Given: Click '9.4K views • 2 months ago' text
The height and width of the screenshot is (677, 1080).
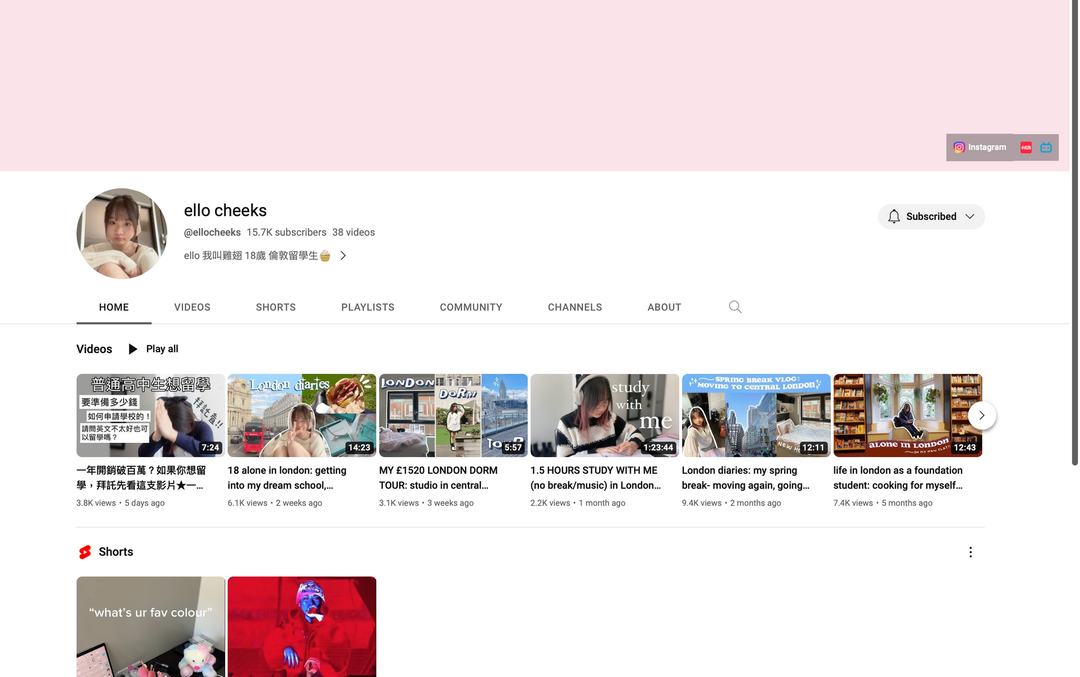Looking at the screenshot, I should pyautogui.click(x=731, y=503).
